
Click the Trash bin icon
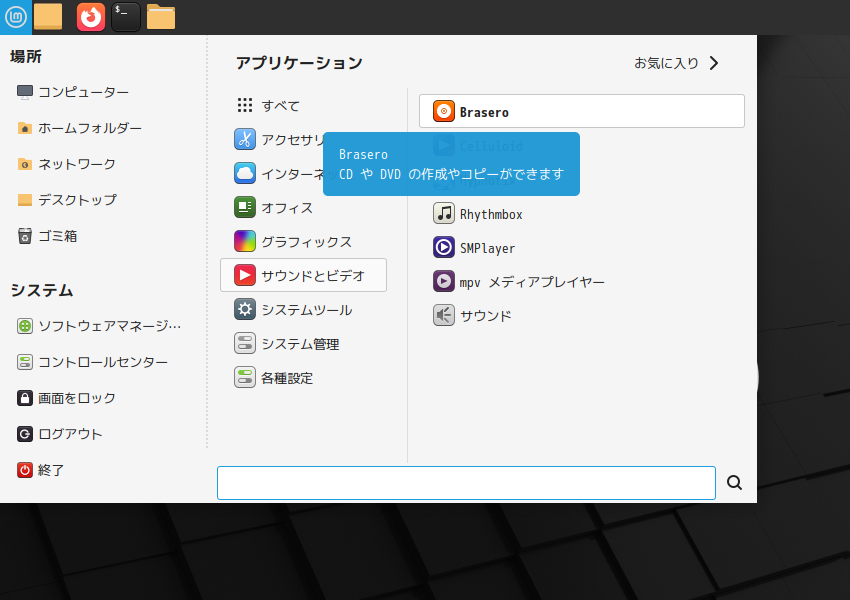(24, 236)
